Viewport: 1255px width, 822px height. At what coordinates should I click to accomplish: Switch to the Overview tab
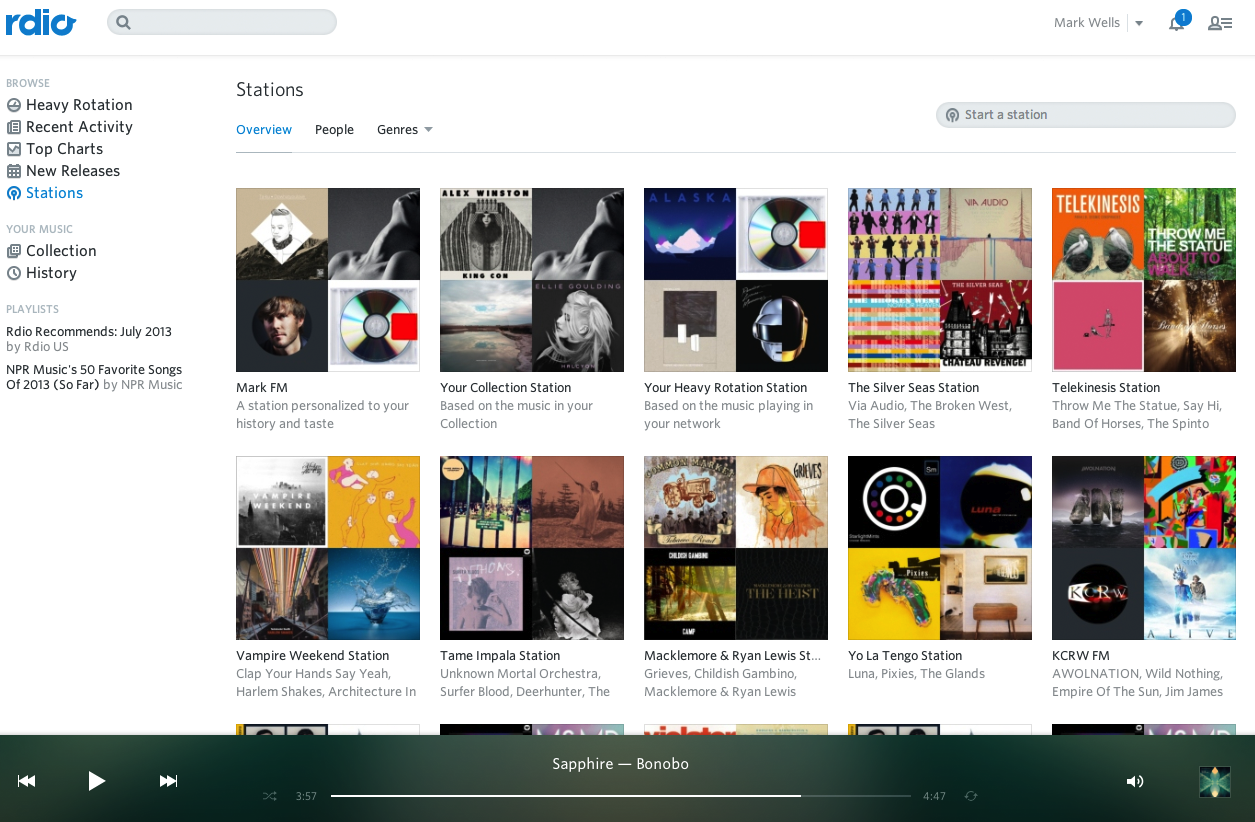264,130
